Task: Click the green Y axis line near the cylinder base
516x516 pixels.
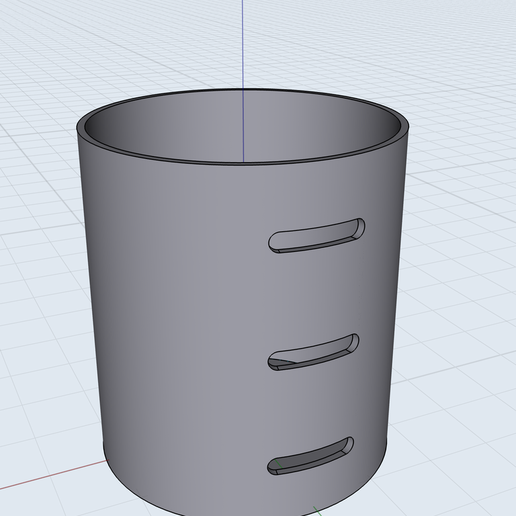Action: (317, 511)
